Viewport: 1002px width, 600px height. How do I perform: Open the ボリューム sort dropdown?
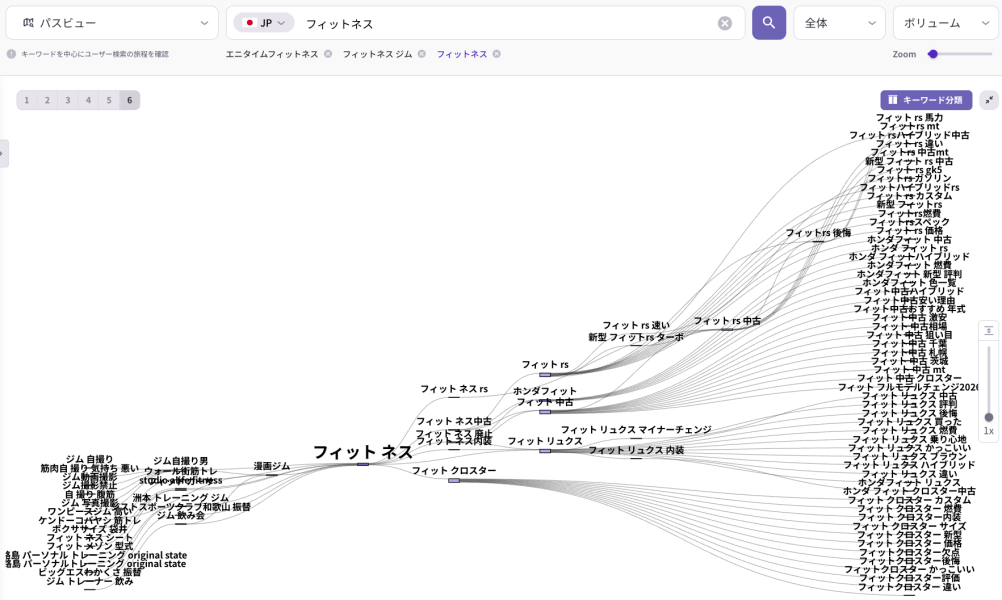tap(944, 22)
